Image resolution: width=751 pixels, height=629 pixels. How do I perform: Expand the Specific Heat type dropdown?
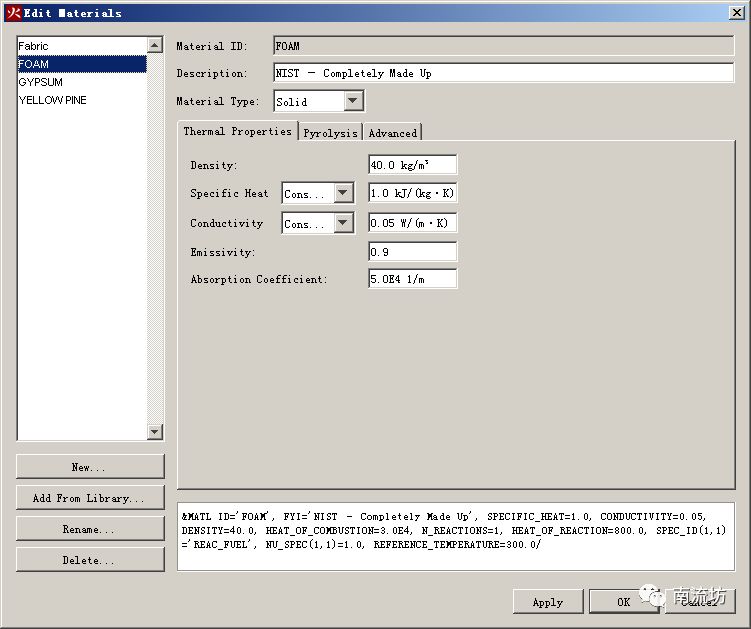tap(343, 193)
